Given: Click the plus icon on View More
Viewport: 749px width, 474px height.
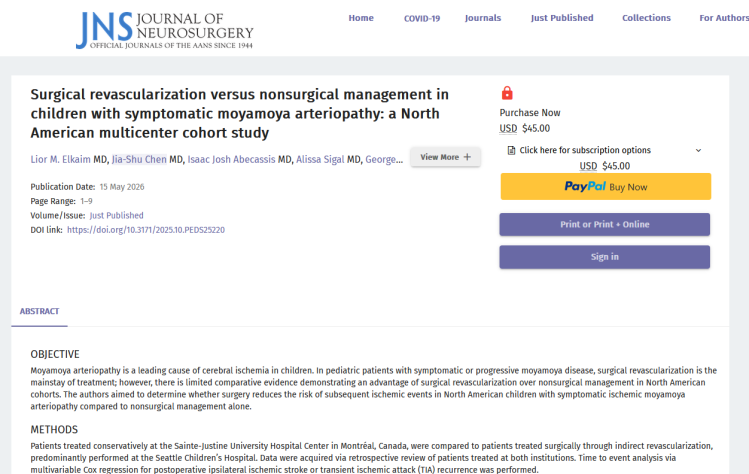Looking at the screenshot, I should click(467, 157).
